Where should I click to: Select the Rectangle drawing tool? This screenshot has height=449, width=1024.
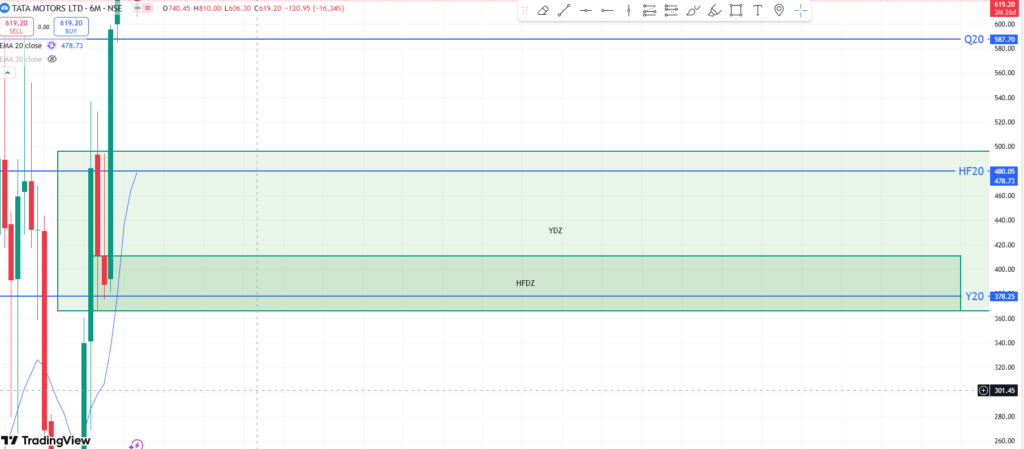pyautogui.click(x=736, y=10)
